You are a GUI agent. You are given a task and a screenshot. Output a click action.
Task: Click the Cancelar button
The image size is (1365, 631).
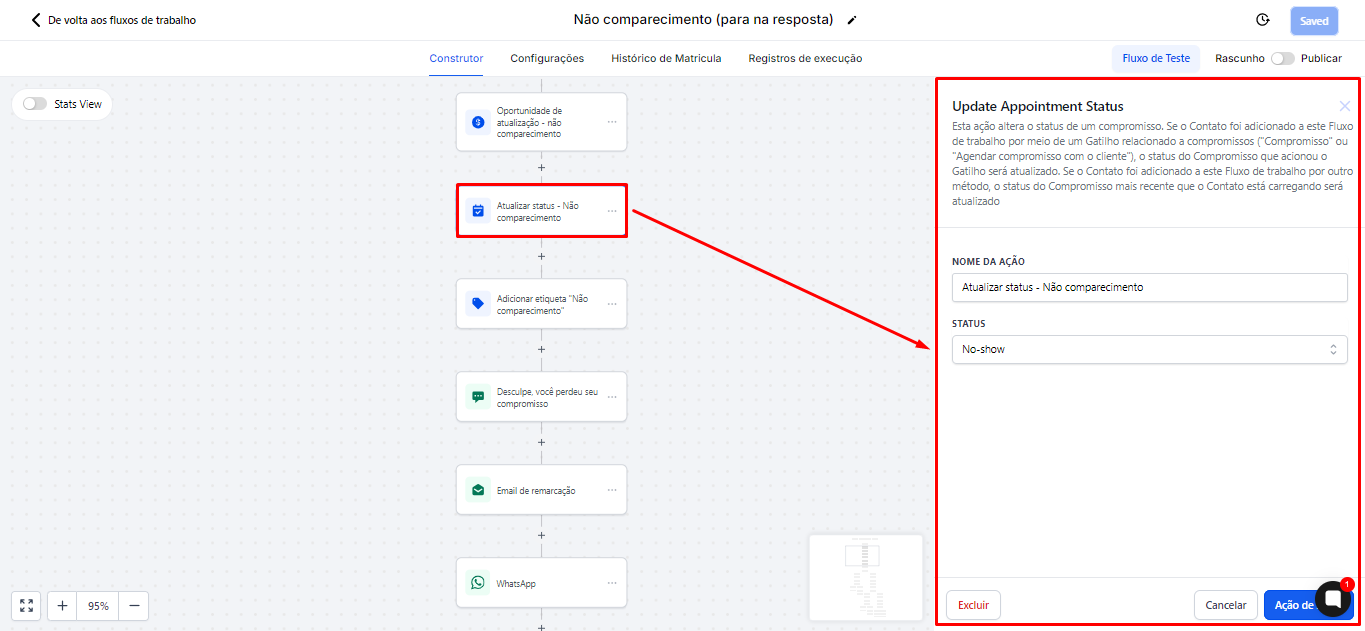point(1225,605)
